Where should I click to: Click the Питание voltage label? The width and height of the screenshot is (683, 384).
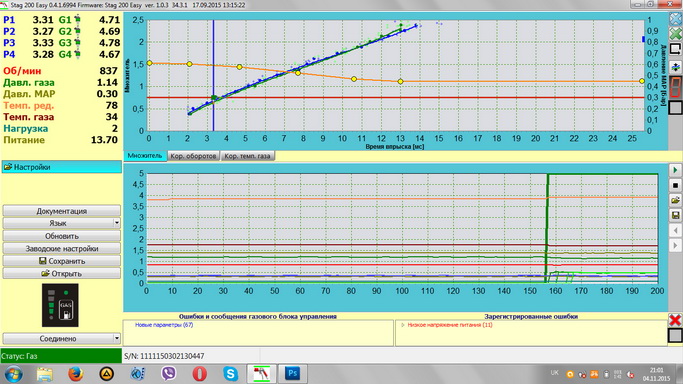click(24, 140)
